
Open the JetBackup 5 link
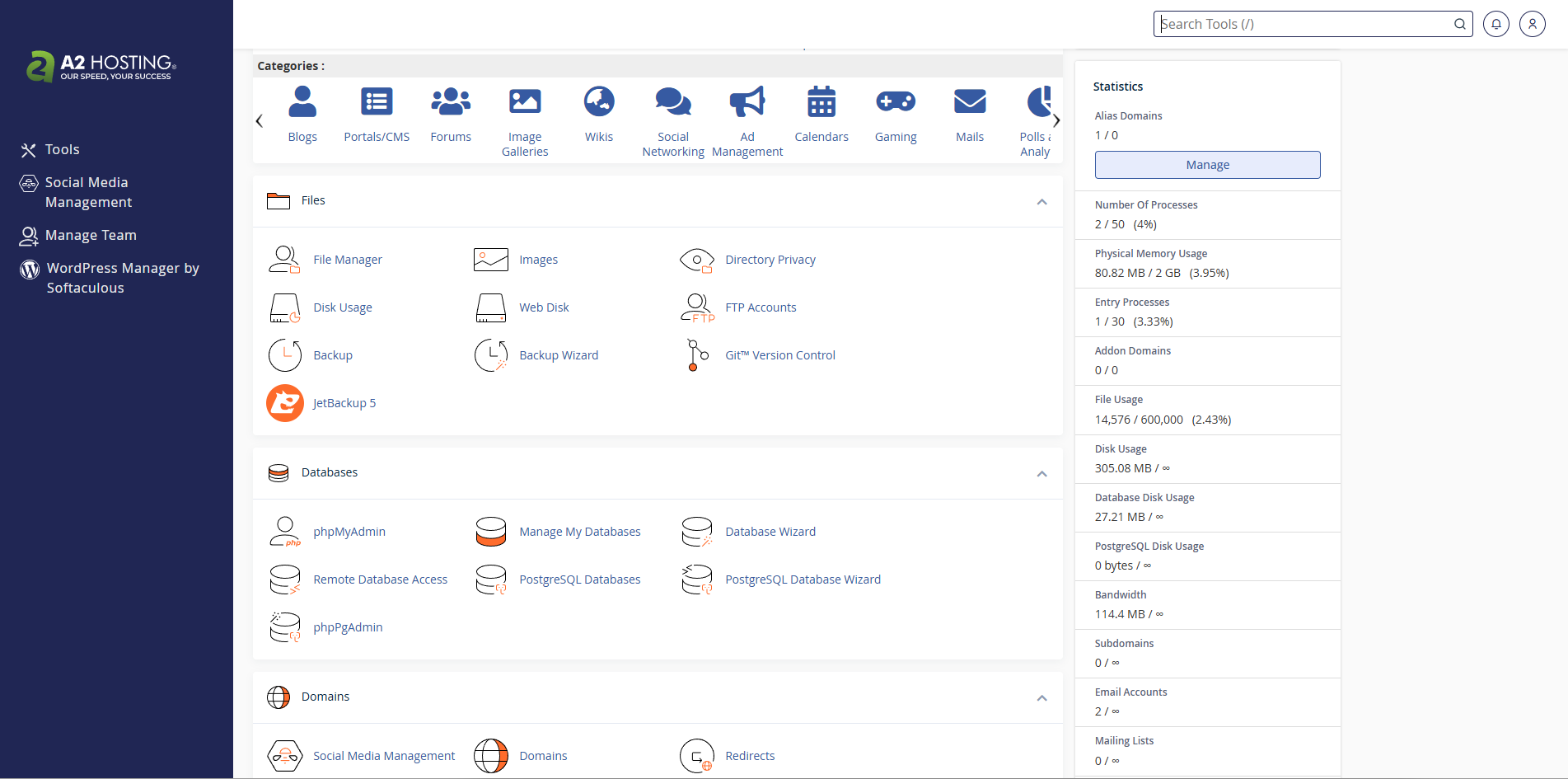click(344, 403)
